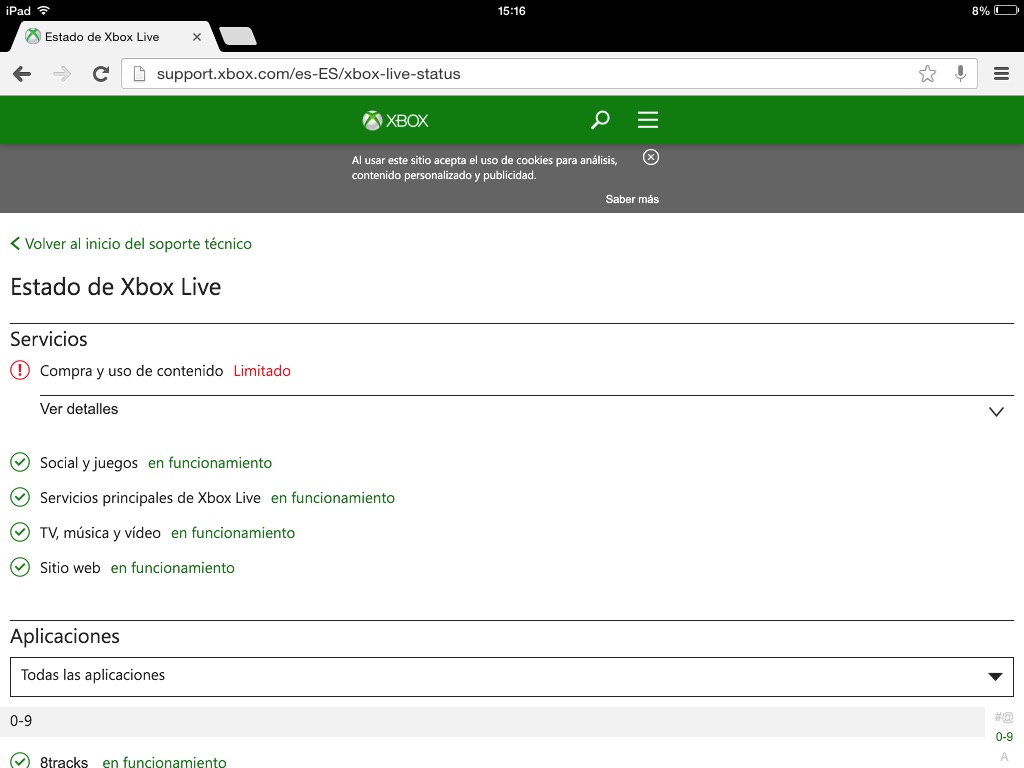
Task: Reload the page with refresh icon
Action: (x=101, y=74)
